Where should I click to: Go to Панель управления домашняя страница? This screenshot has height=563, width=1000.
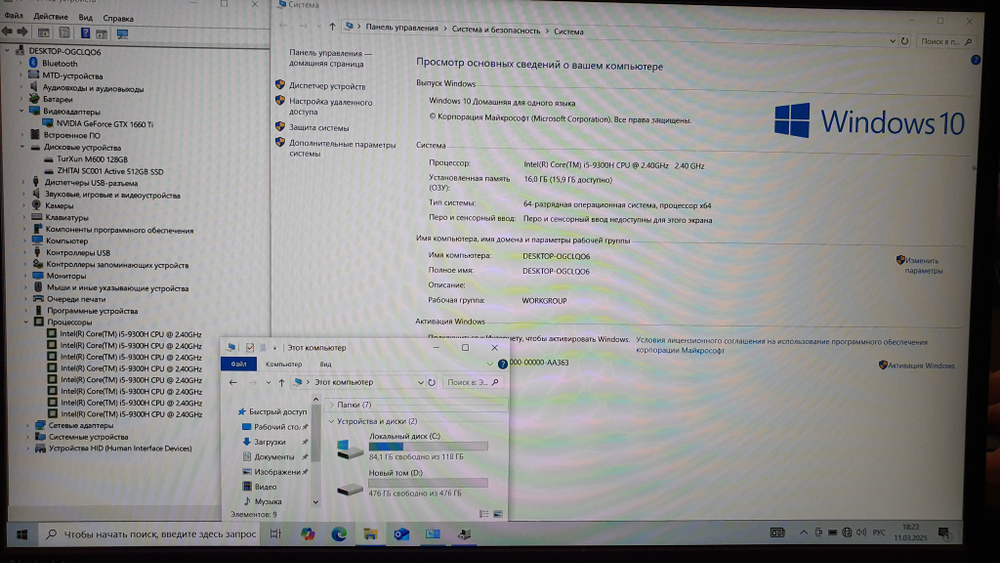tap(330, 58)
